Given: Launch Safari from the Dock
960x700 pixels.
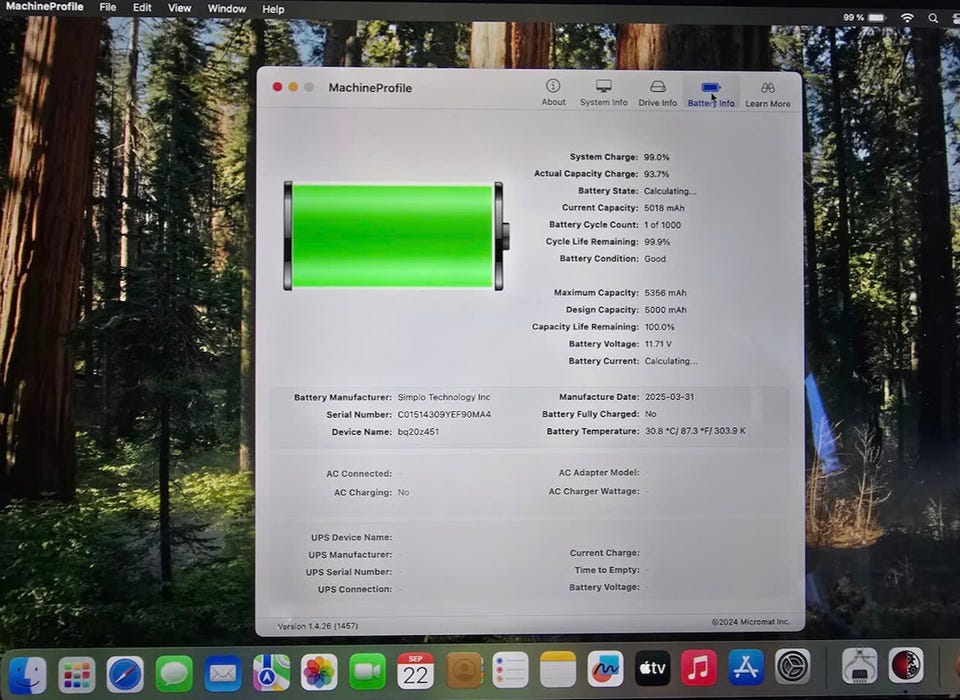Looking at the screenshot, I should (125, 671).
